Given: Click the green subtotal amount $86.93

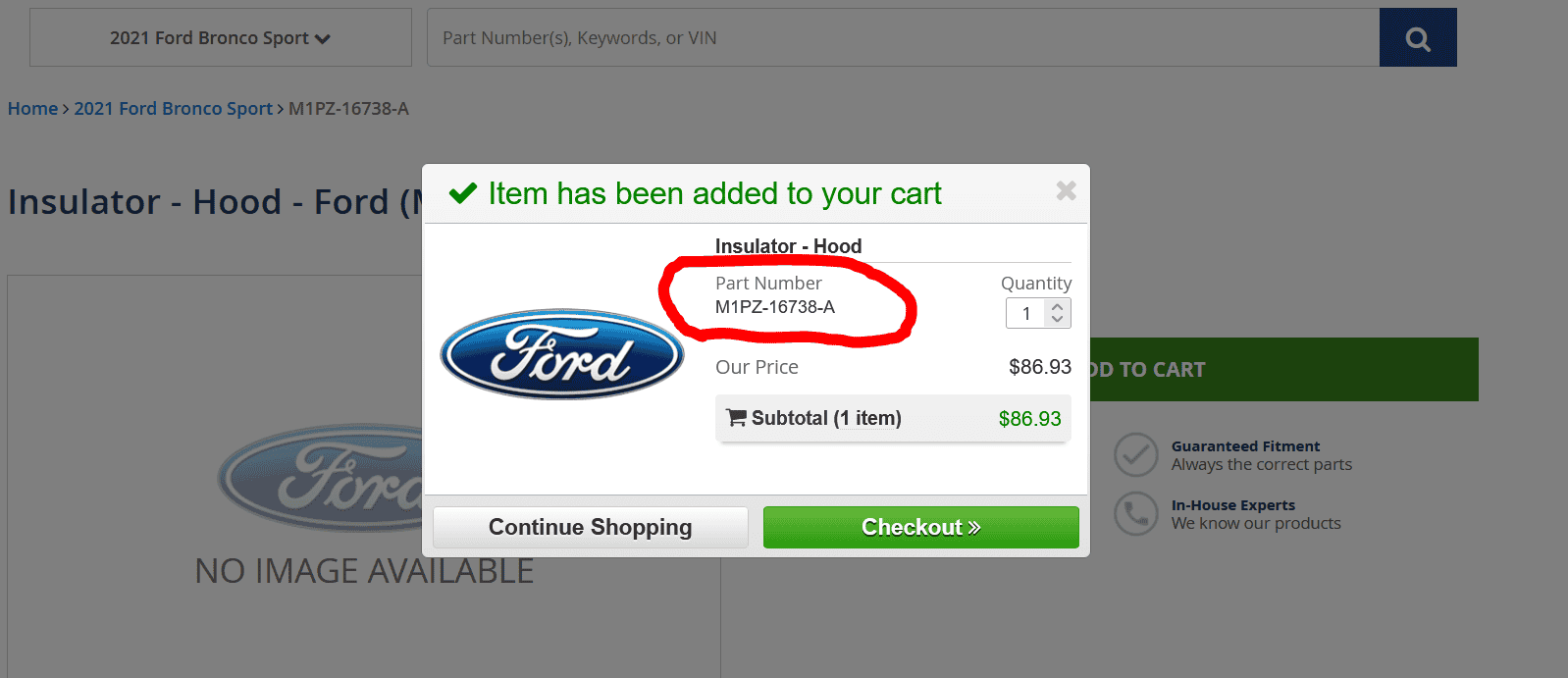Looking at the screenshot, I should (x=1029, y=419).
